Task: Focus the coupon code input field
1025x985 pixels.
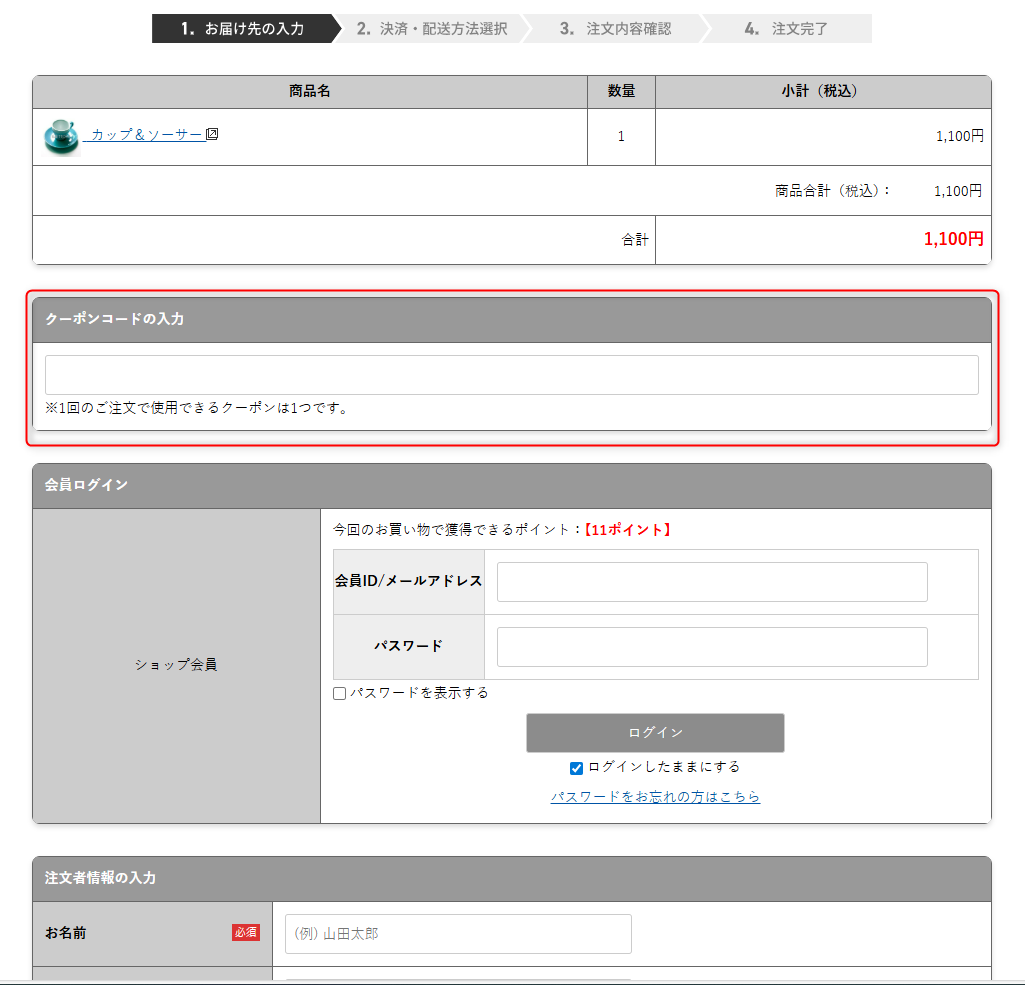Action: pyautogui.click(x=511, y=375)
